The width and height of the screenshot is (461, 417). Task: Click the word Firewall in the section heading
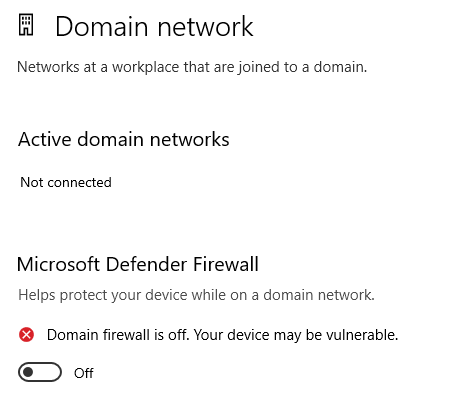point(226,264)
